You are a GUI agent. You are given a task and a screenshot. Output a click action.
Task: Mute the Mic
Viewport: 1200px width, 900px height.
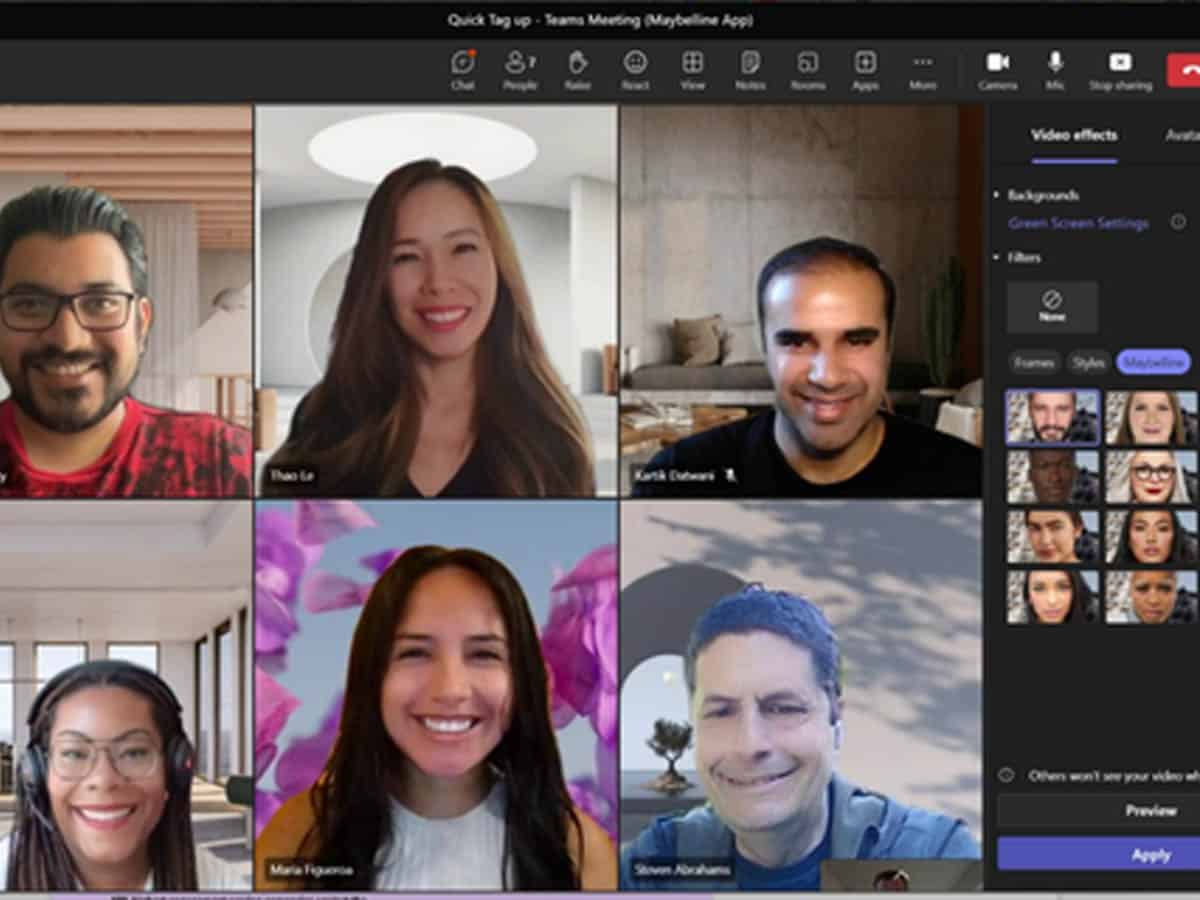pos(1055,68)
